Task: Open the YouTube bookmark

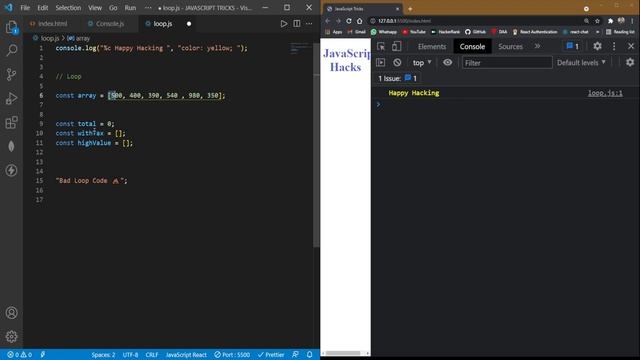Action: pos(414,31)
